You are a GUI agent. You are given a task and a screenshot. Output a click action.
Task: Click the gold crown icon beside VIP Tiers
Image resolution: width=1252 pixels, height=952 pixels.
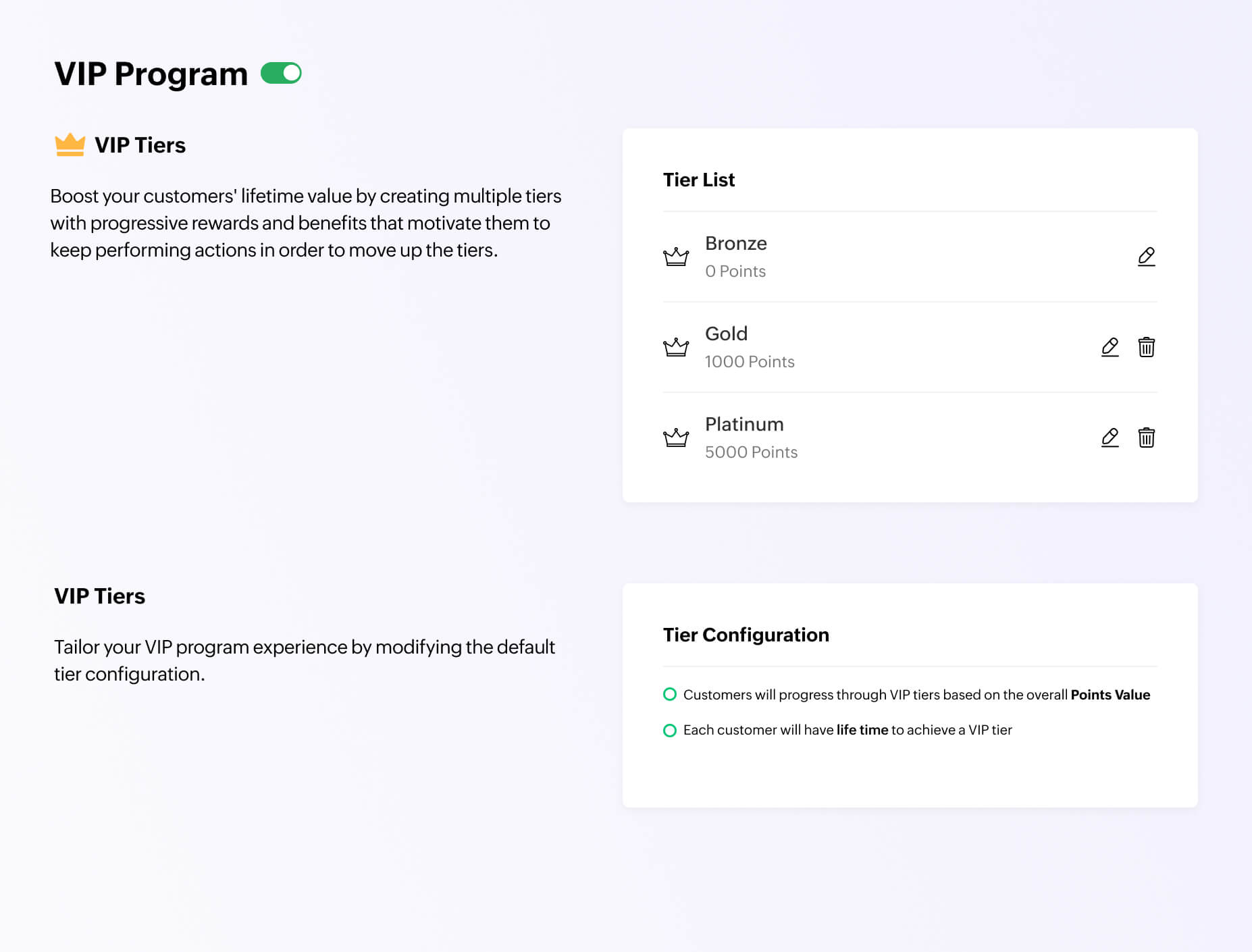(70, 145)
